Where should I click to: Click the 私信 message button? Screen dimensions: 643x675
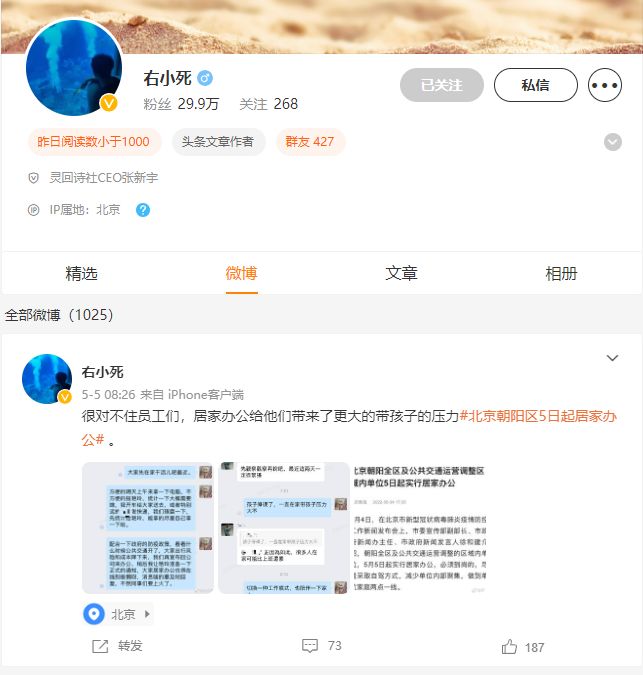(535, 85)
